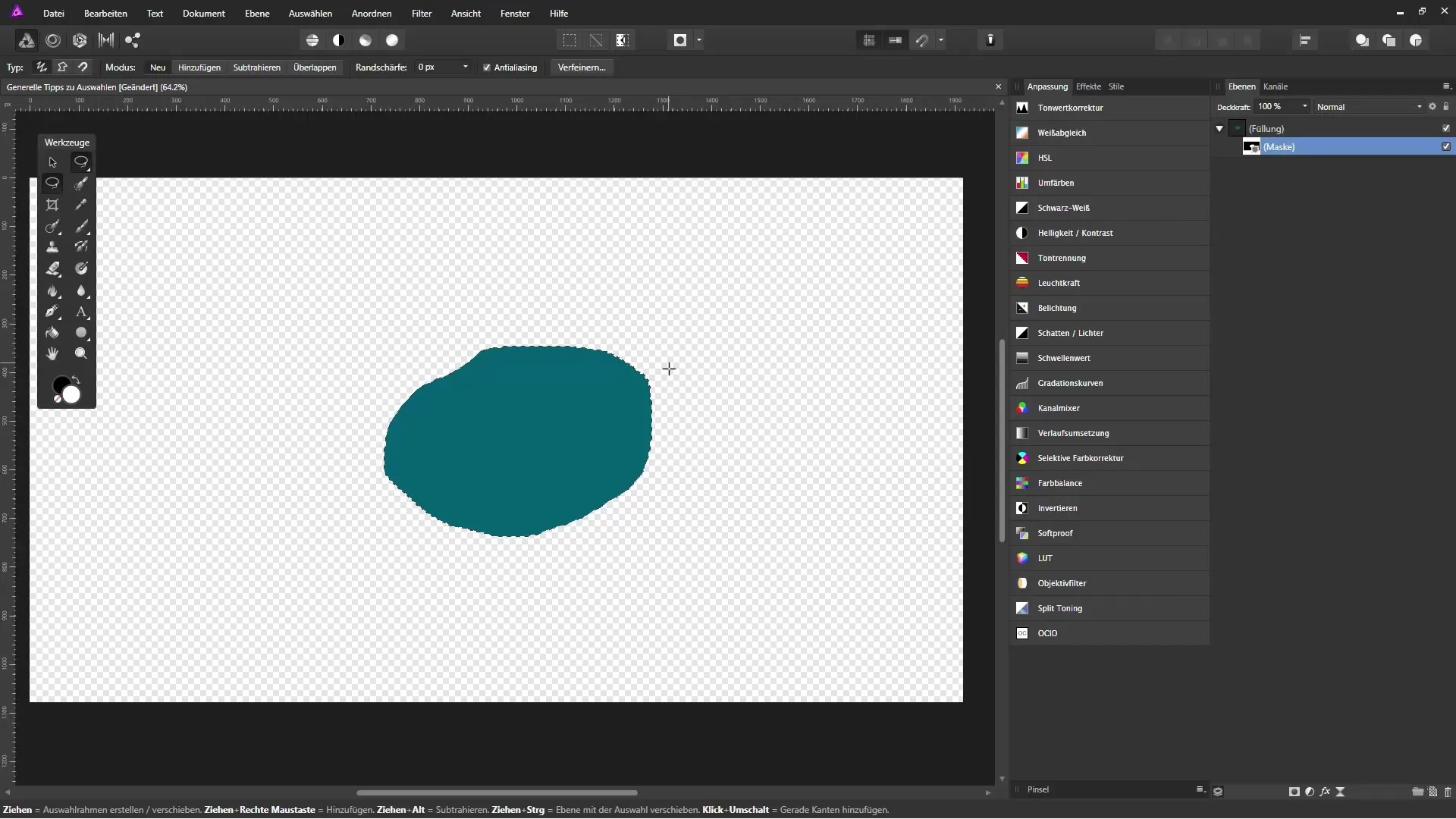Image resolution: width=1456 pixels, height=819 pixels.
Task: Select the Selection Brush tool
Action: coord(81,184)
